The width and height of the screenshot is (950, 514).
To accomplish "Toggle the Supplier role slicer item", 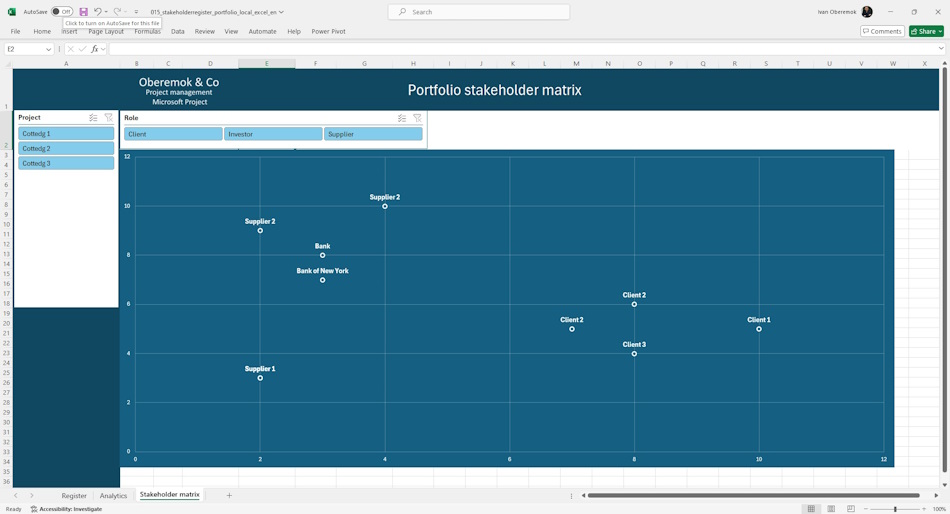I will point(373,134).
